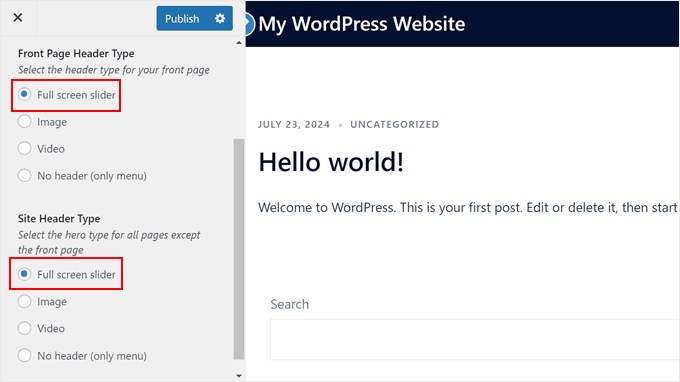Viewport: 680px width, 382px height.
Task: Click the sidebar scrollbar up arrow
Action: pos(239,43)
